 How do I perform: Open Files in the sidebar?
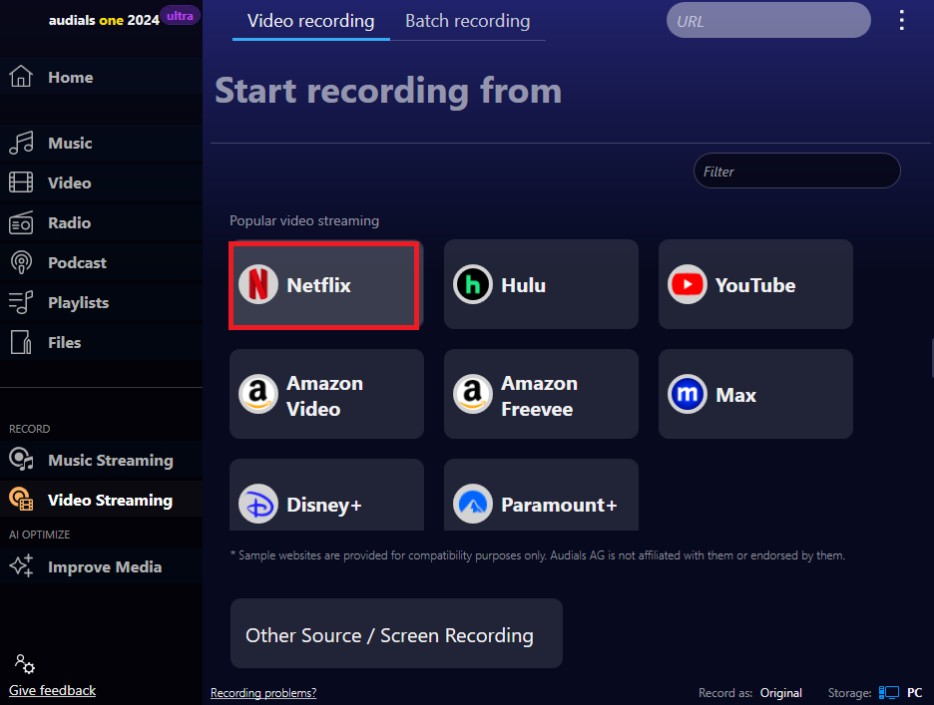click(64, 342)
